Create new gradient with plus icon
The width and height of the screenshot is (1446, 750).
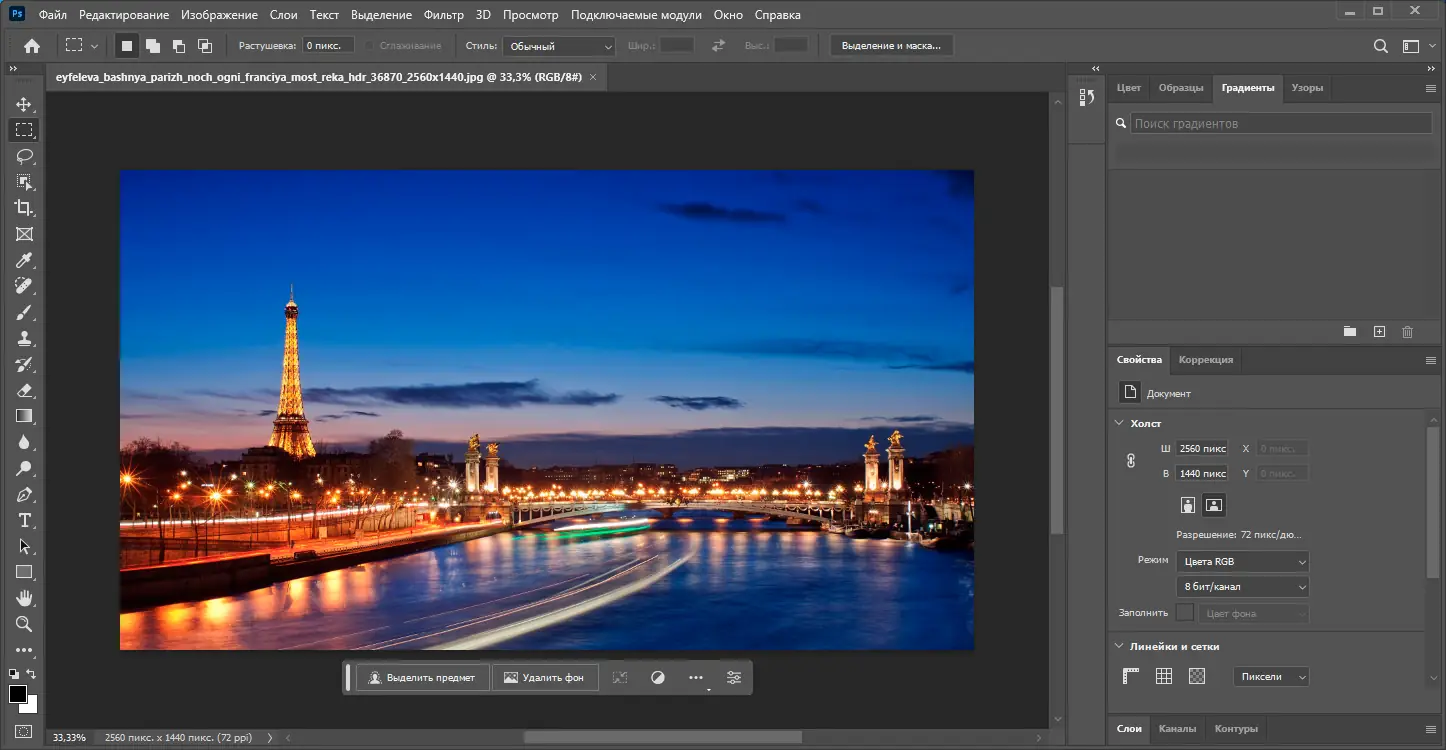pos(1379,331)
